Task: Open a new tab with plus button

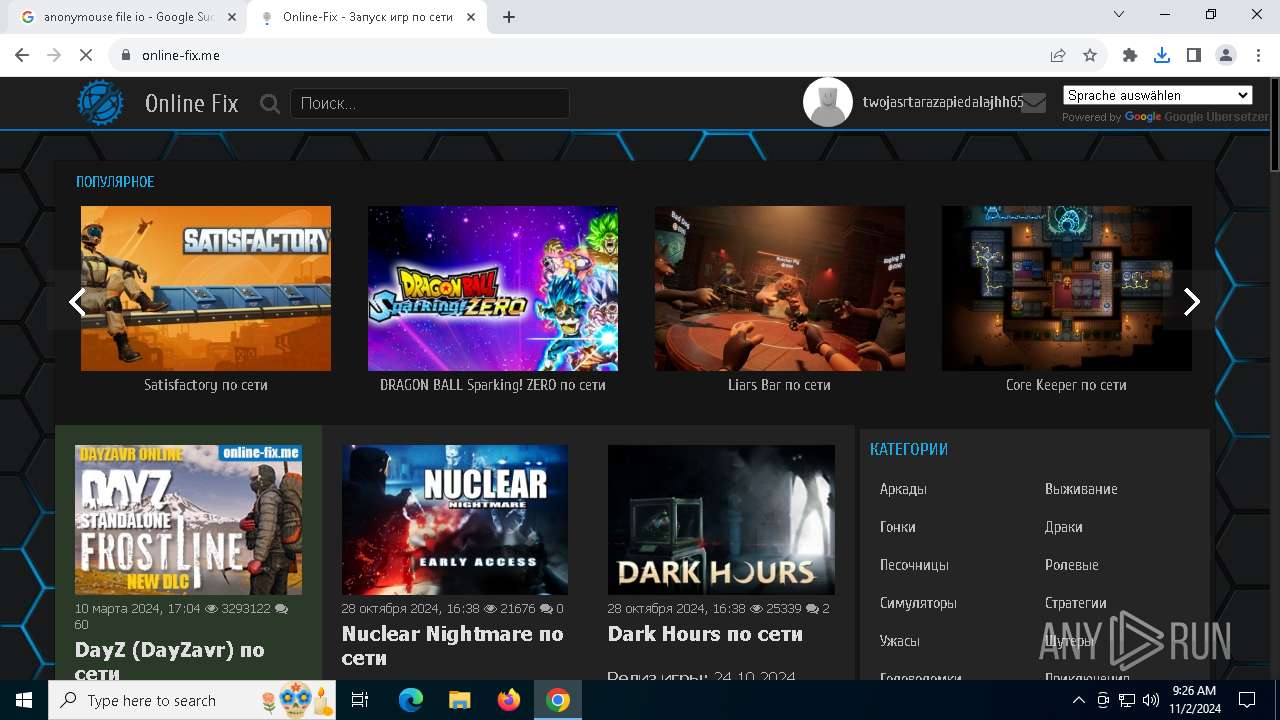Action: (x=509, y=17)
